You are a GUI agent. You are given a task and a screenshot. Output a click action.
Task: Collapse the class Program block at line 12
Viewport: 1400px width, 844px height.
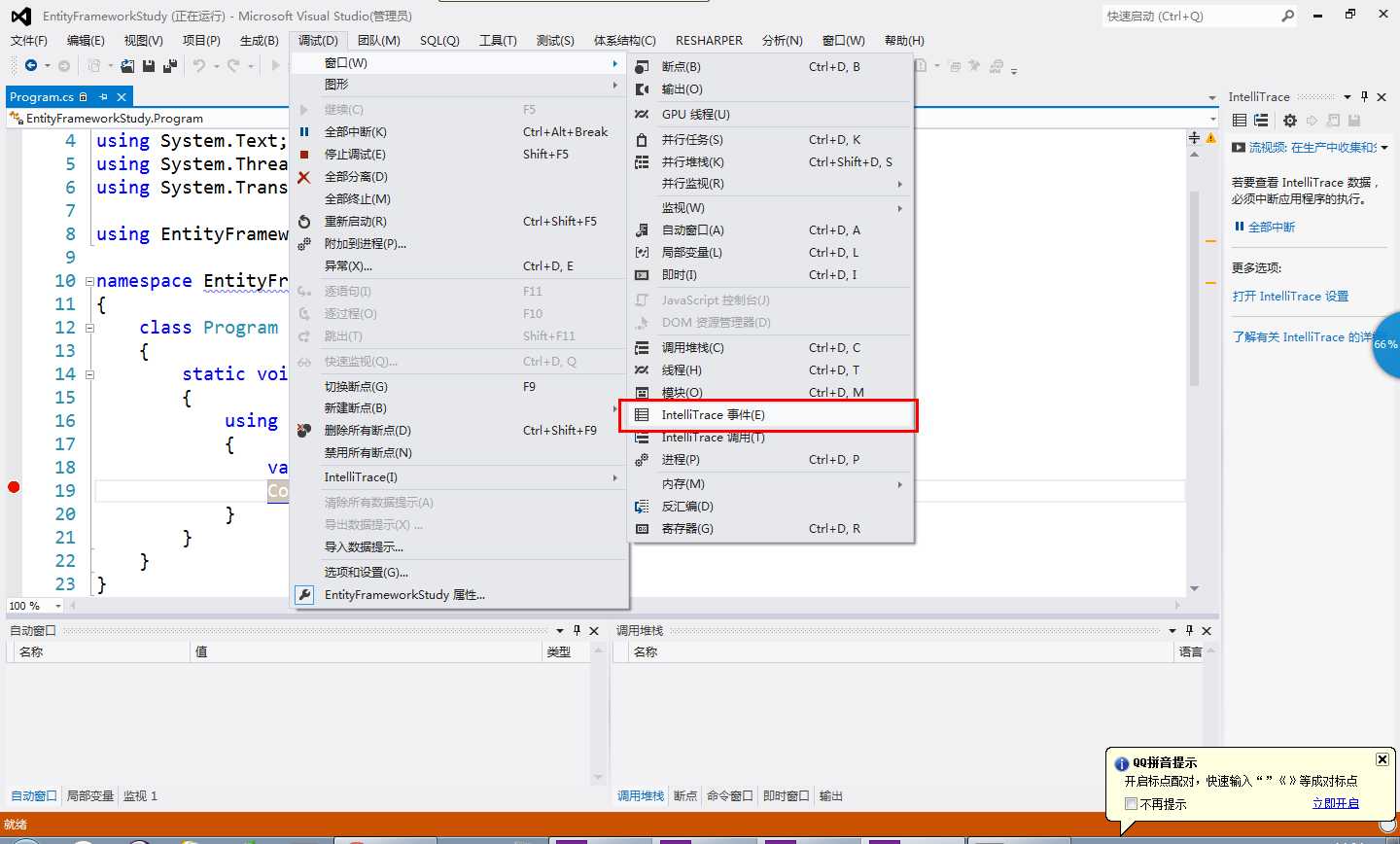[x=89, y=329]
